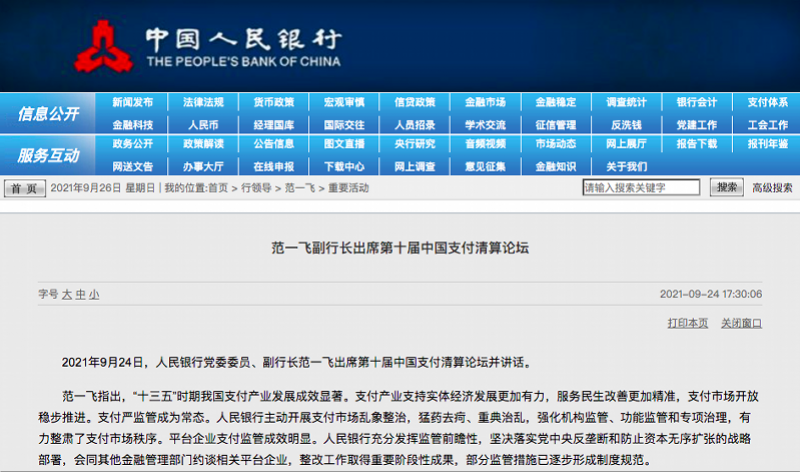Select 音频视频 link
800x472 pixels.
485,144
